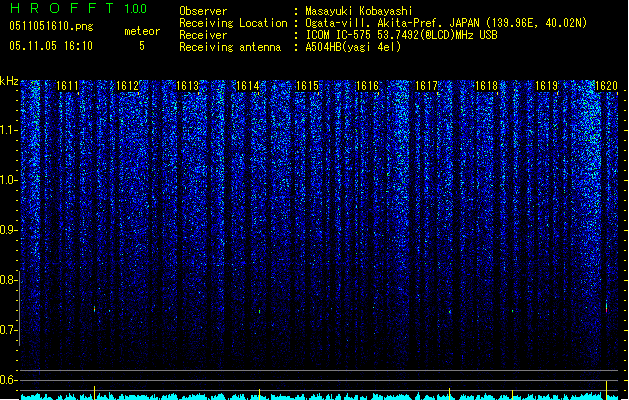Click the vertical gray range bar near 0.8
Image resolution: width=629 pixels, height=400 pixels.
coord(19,309)
